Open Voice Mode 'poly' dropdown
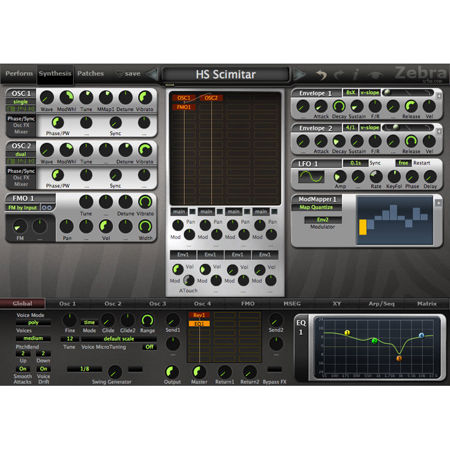The width and height of the screenshot is (450, 450). [x=33, y=323]
